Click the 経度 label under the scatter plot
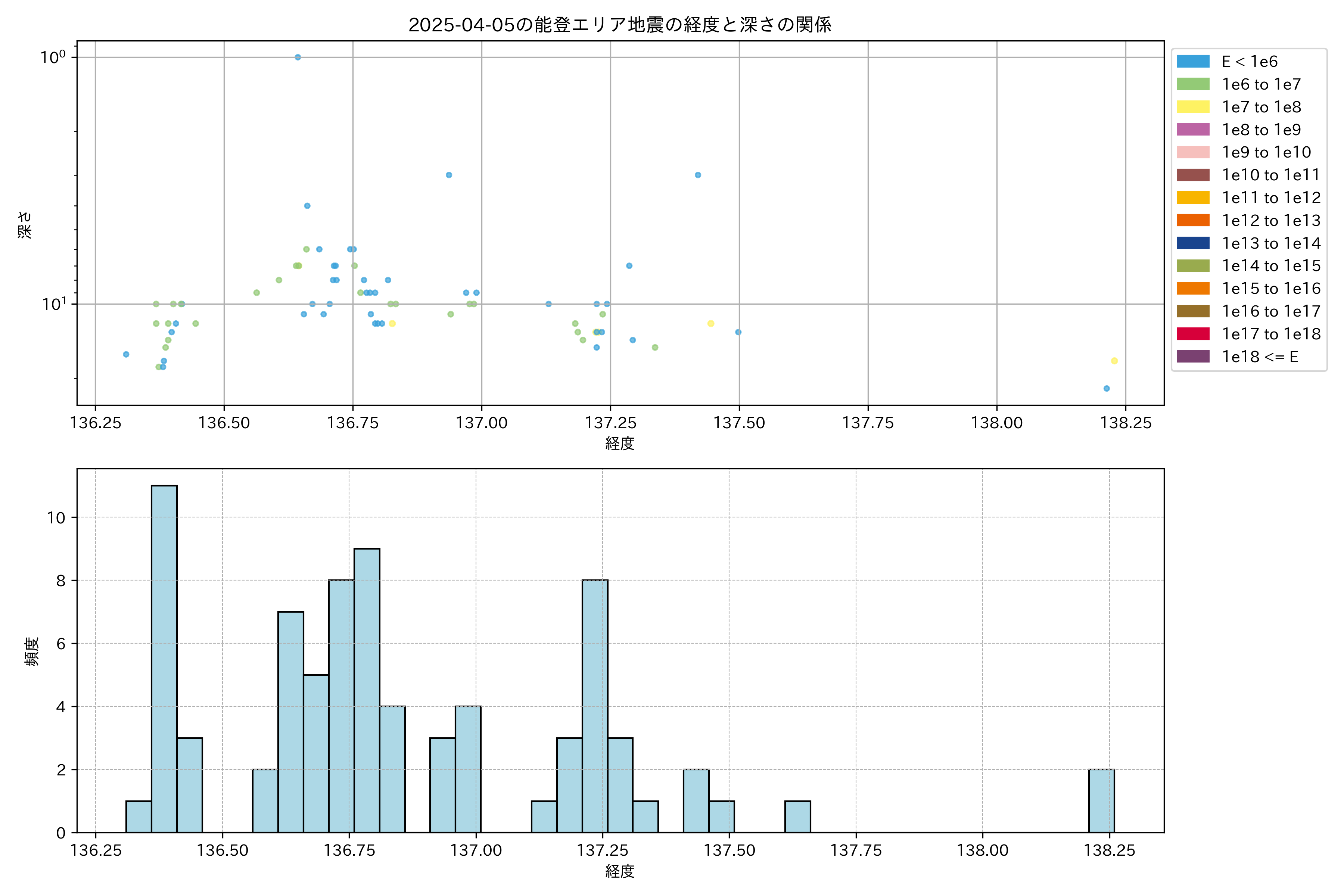The image size is (1344, 896). (x=619, y=444)
